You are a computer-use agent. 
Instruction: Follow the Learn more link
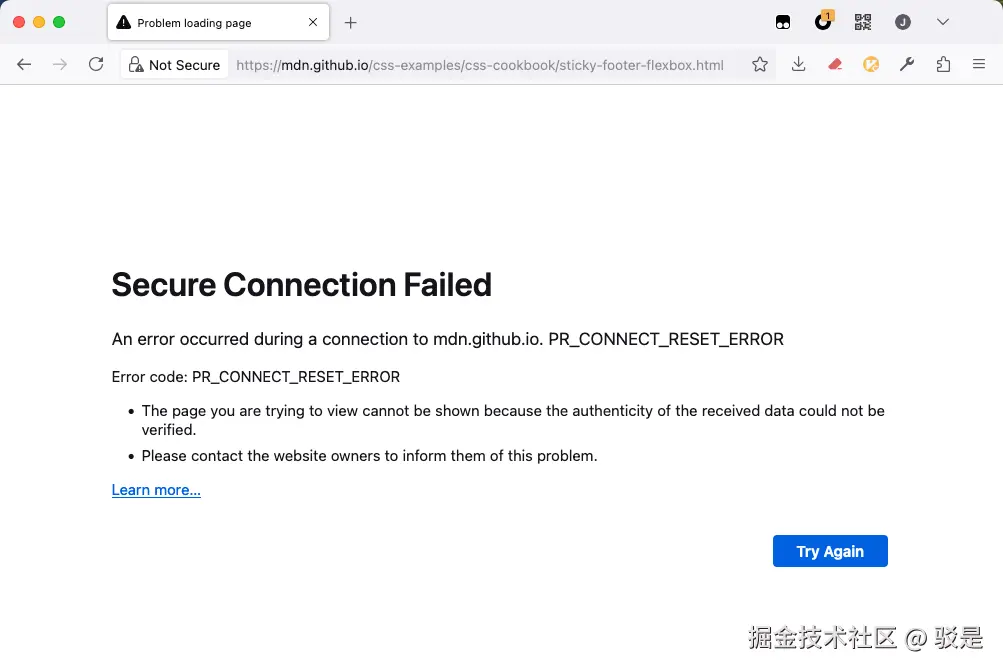[x=156, y=490]
